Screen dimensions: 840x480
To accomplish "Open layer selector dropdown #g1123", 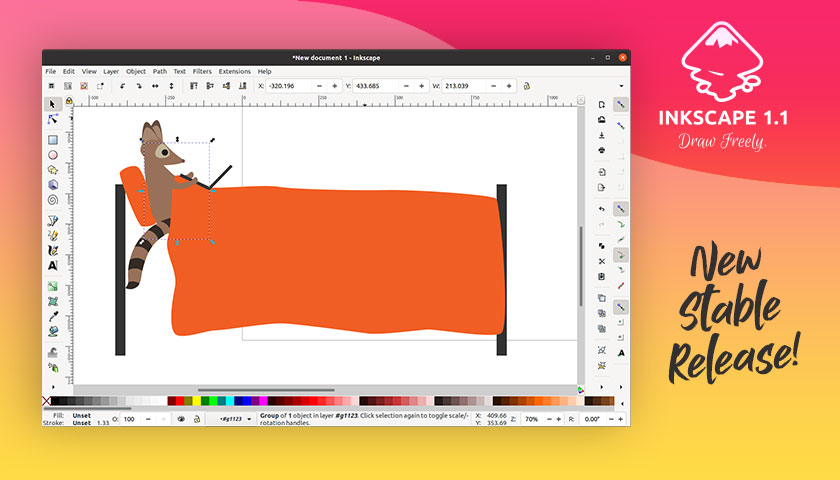I will coord(231,419).
